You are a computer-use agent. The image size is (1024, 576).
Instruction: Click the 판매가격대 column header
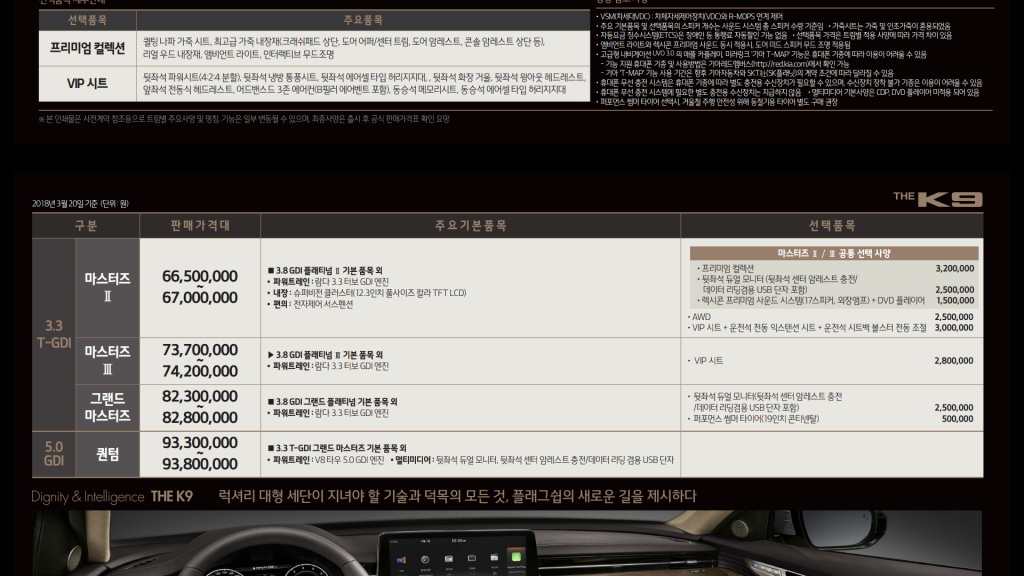pyautogui.click(x=199, y=225)
